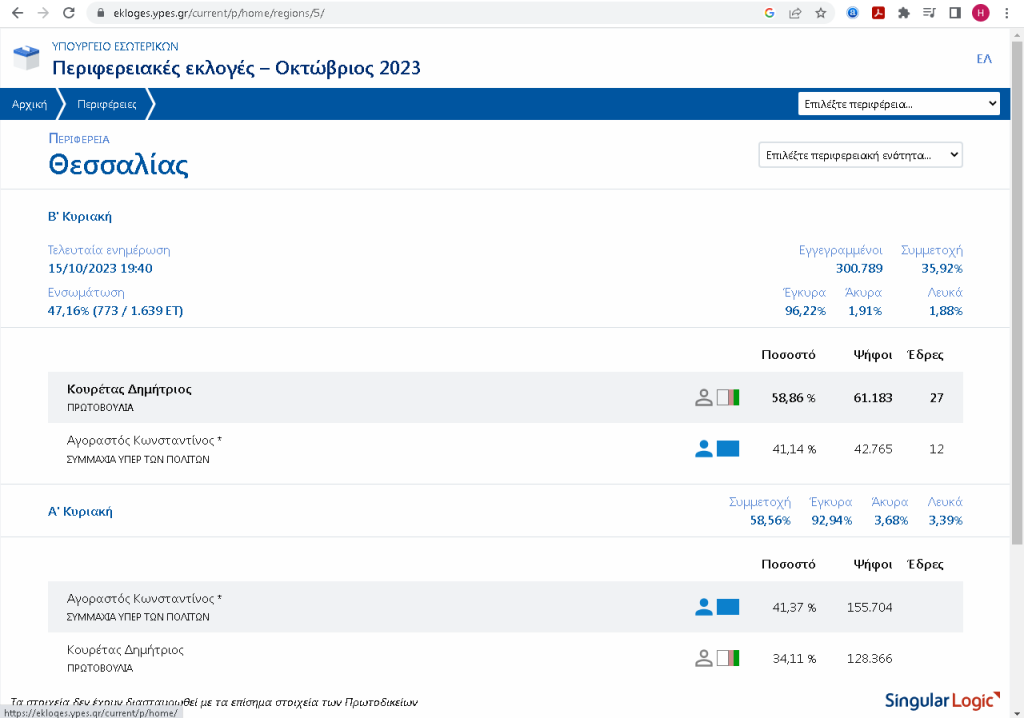Expand the 'Επιλέξτε περιφερειακή ενότητα...' dropdown
This screenshot has width=1024, height=718.
(861, 155)
